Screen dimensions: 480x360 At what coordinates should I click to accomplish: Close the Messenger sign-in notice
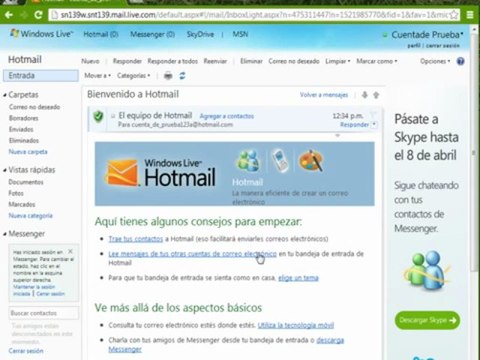70,251
